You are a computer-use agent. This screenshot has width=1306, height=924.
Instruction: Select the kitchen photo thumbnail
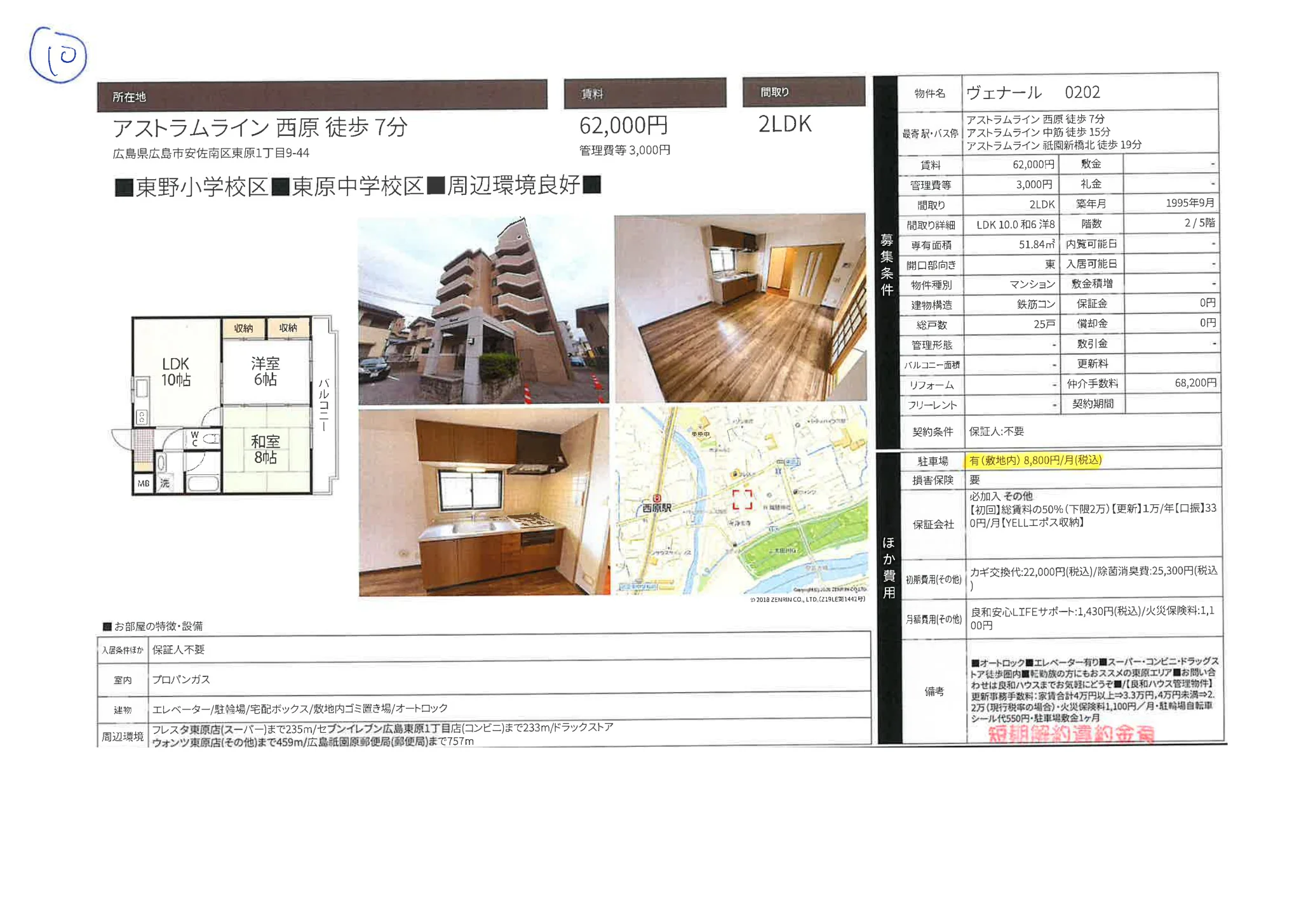point(484,502)
